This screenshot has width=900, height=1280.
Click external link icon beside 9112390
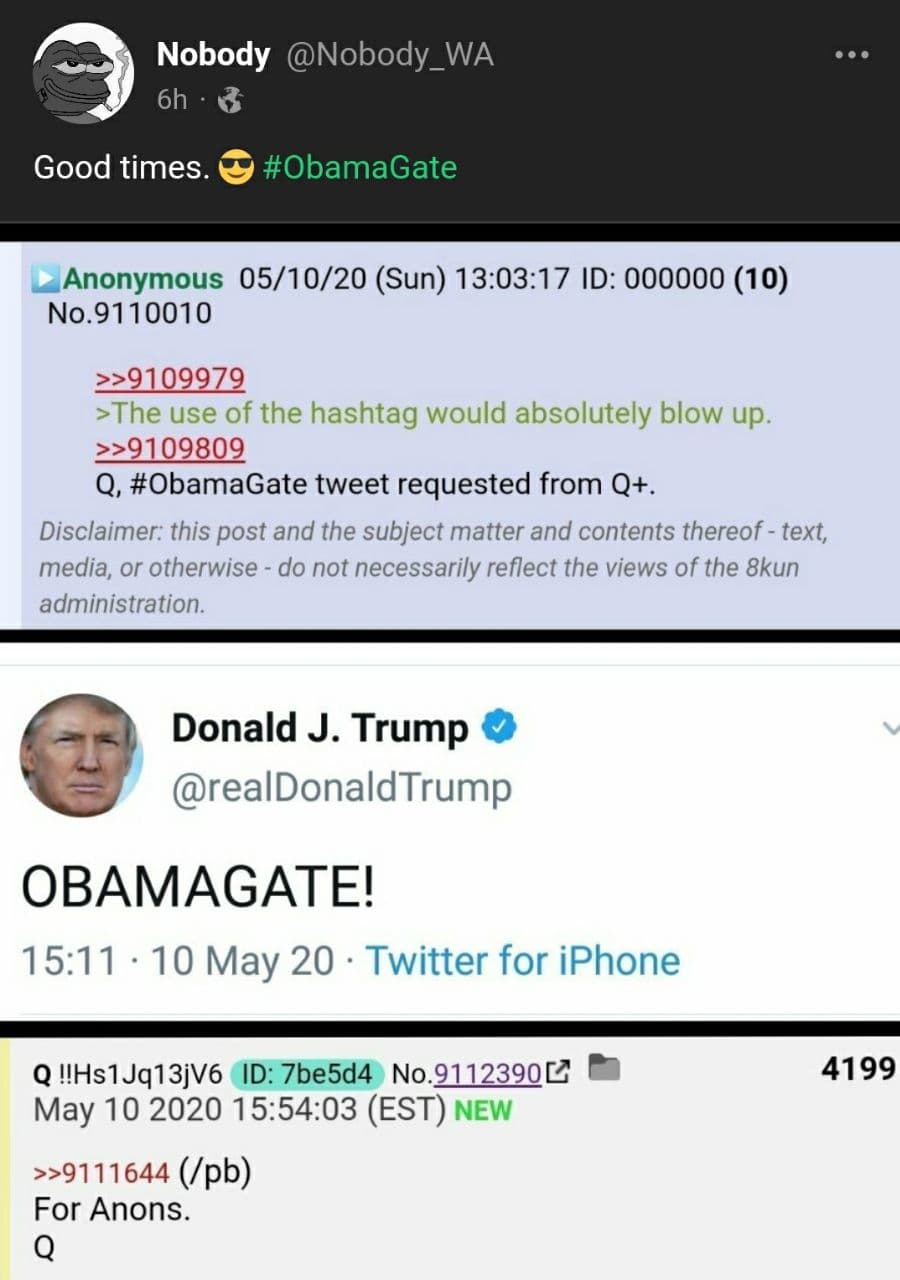coord(559,1073)
